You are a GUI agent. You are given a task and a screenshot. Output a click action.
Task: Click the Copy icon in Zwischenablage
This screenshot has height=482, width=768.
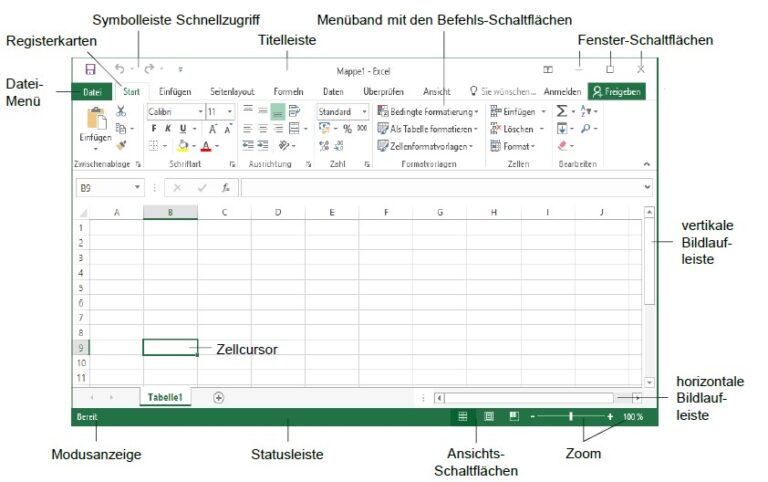tap(120, 128)
